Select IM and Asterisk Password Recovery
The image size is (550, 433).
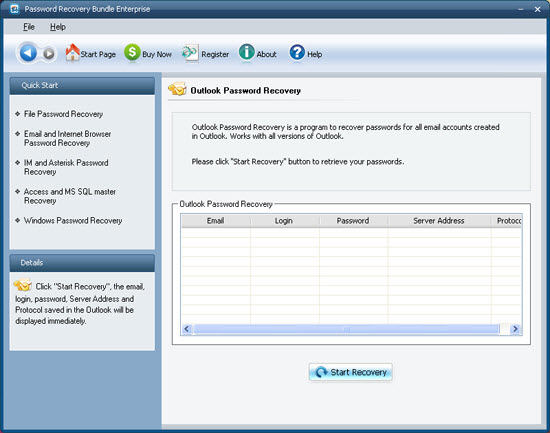pyautogui.click(x=66, y=167)
